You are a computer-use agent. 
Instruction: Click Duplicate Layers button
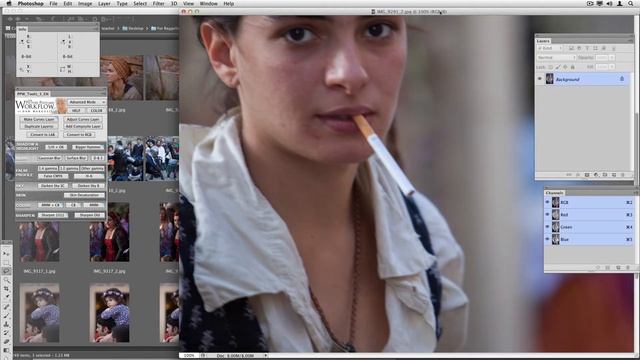39,127
